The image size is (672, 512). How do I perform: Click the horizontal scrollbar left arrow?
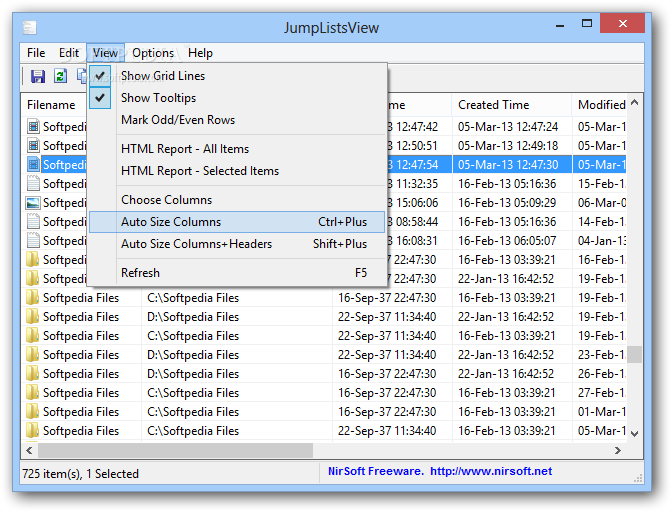[x=29, y=450]
